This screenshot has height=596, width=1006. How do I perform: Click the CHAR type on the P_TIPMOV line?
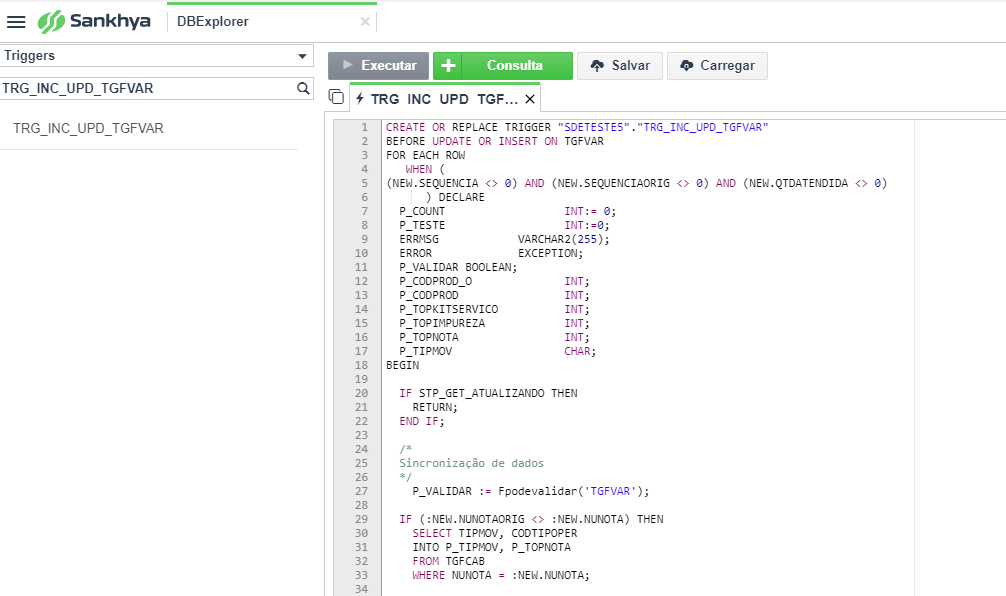pyautogui.click(x=577, y=352)
